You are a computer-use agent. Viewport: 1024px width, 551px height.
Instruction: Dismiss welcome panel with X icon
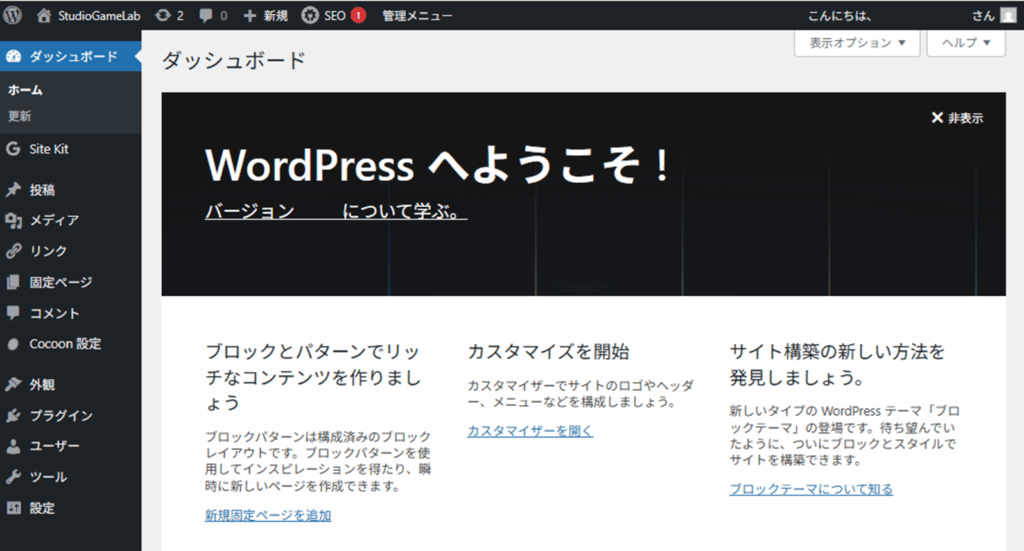tap(937, 118)
